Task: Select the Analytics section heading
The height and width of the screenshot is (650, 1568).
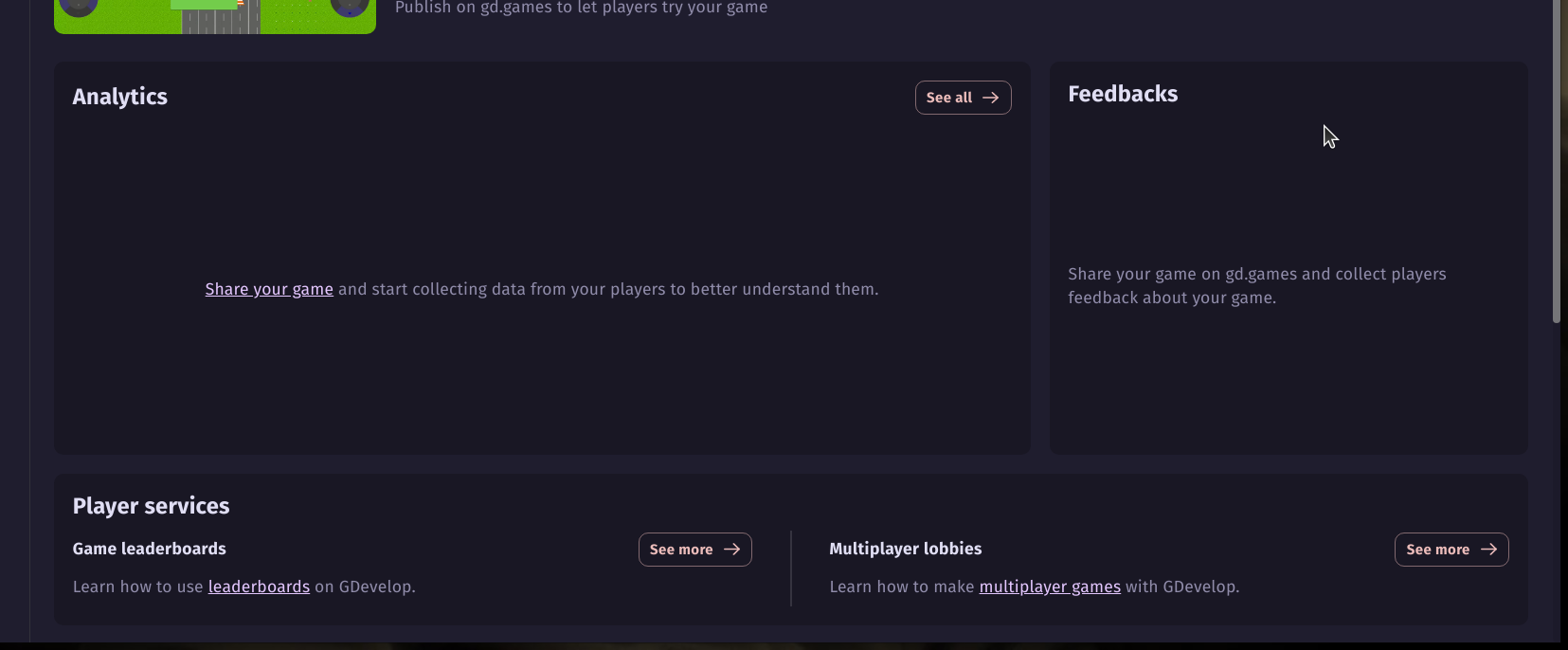Action: tap(120, 97)
